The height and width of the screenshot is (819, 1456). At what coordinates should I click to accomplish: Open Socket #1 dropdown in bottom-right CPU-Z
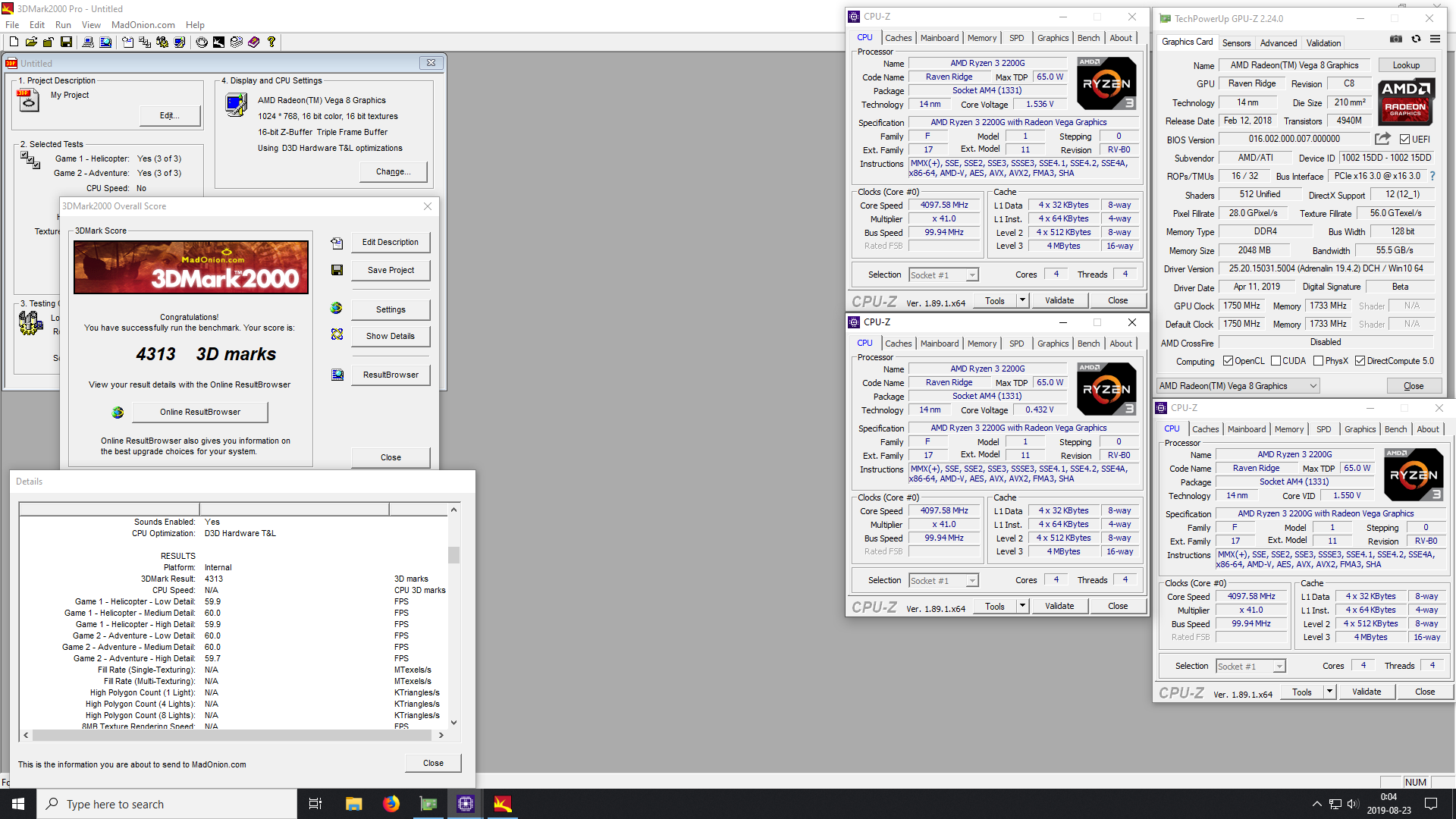coord(1250,667)
